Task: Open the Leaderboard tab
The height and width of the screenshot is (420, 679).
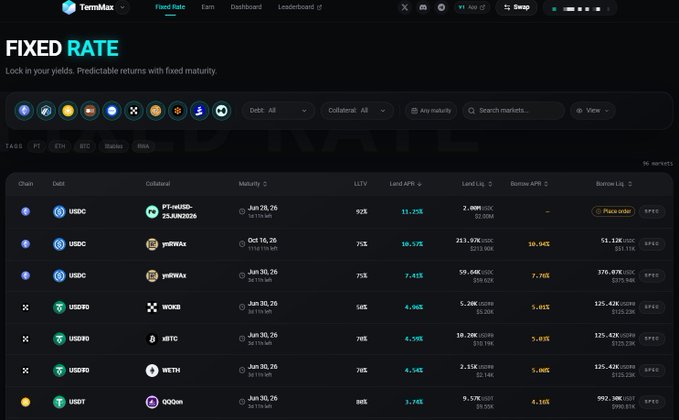Action: click(300, 7)
